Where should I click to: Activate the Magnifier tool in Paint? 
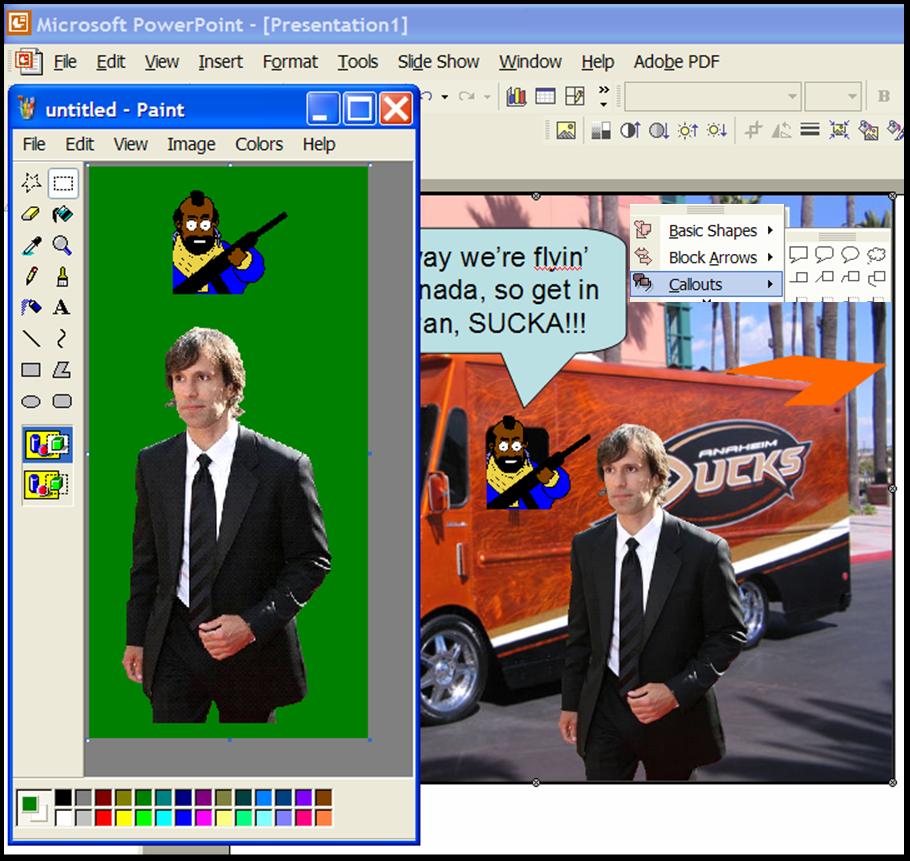pos(62,245)
